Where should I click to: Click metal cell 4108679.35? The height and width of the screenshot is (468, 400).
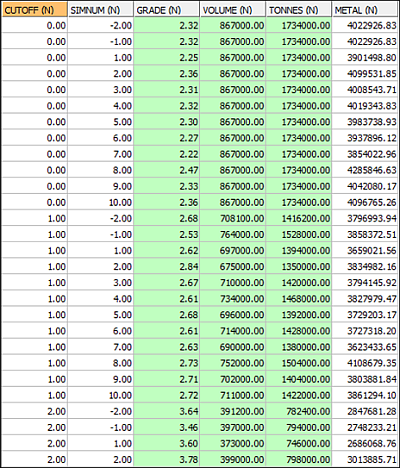click(x=366, y=363)
